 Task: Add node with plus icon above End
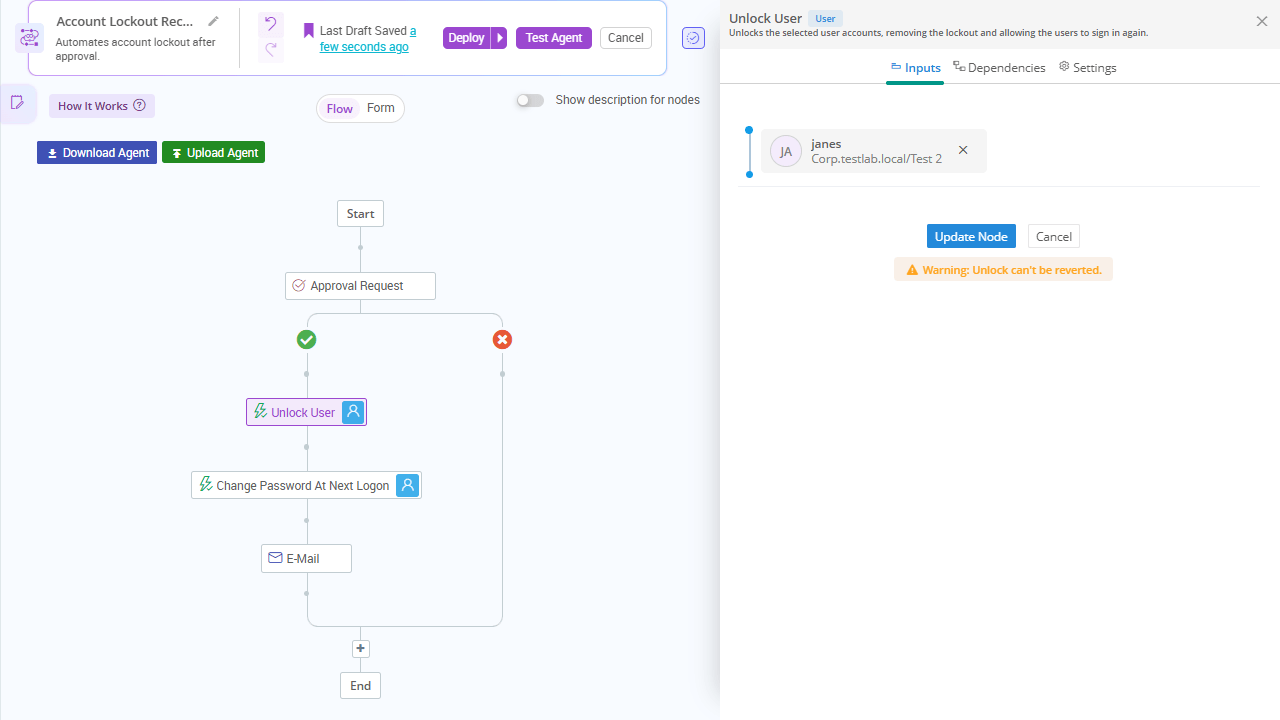tap(361, 649)
